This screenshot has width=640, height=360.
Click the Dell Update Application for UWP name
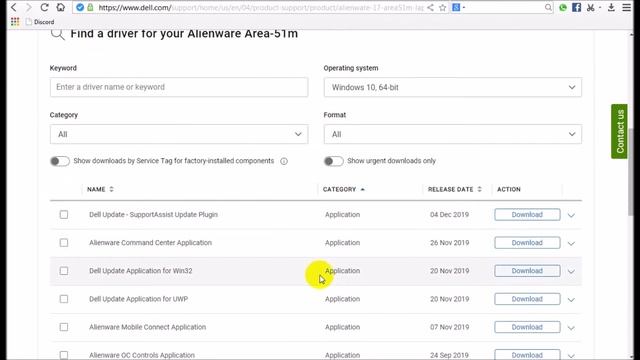click(x=138, y=299)
